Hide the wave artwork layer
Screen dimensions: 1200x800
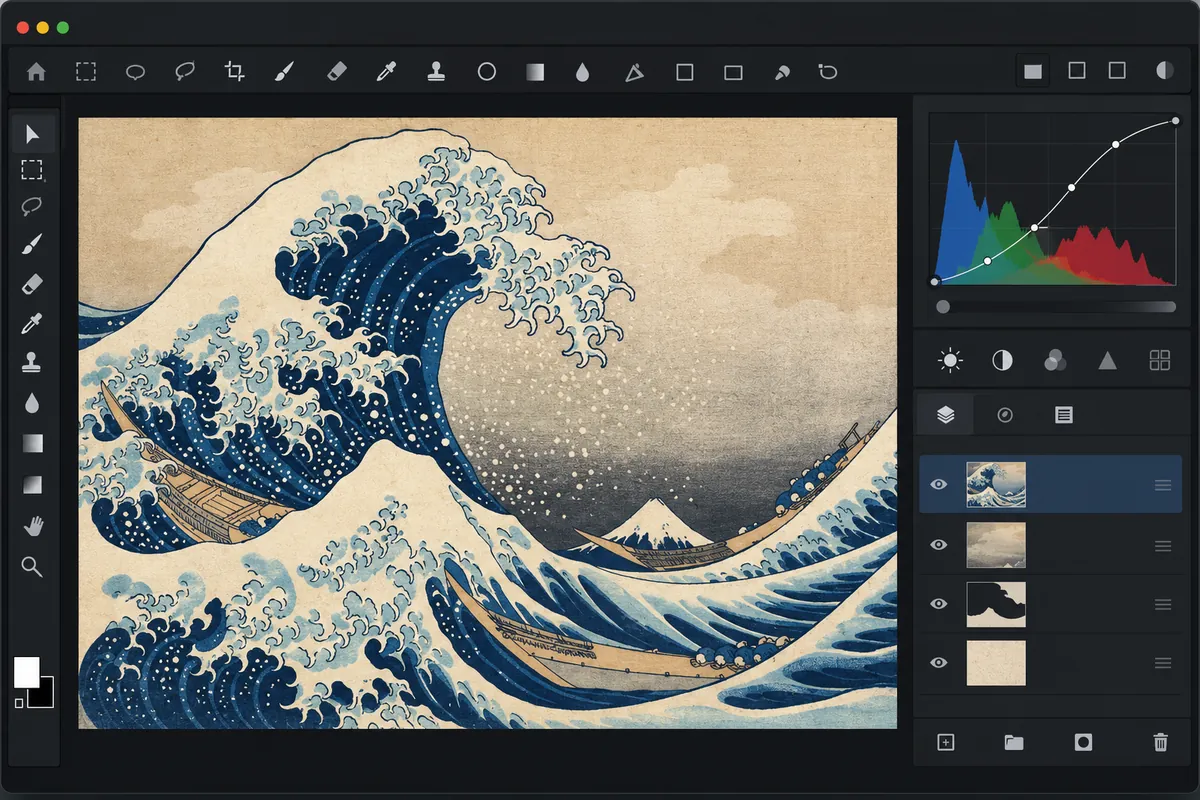click(938, 485)
